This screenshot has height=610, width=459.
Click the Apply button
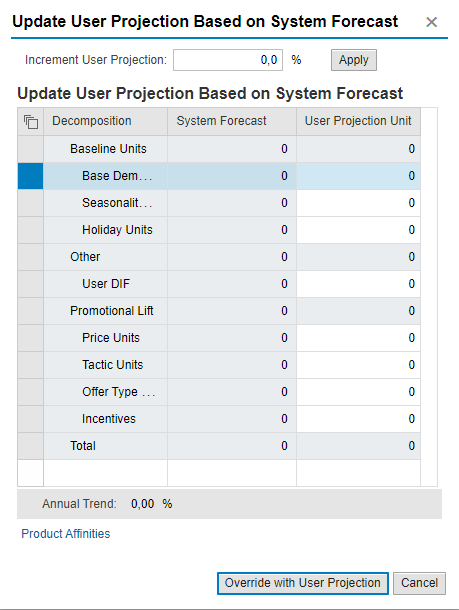354,60
